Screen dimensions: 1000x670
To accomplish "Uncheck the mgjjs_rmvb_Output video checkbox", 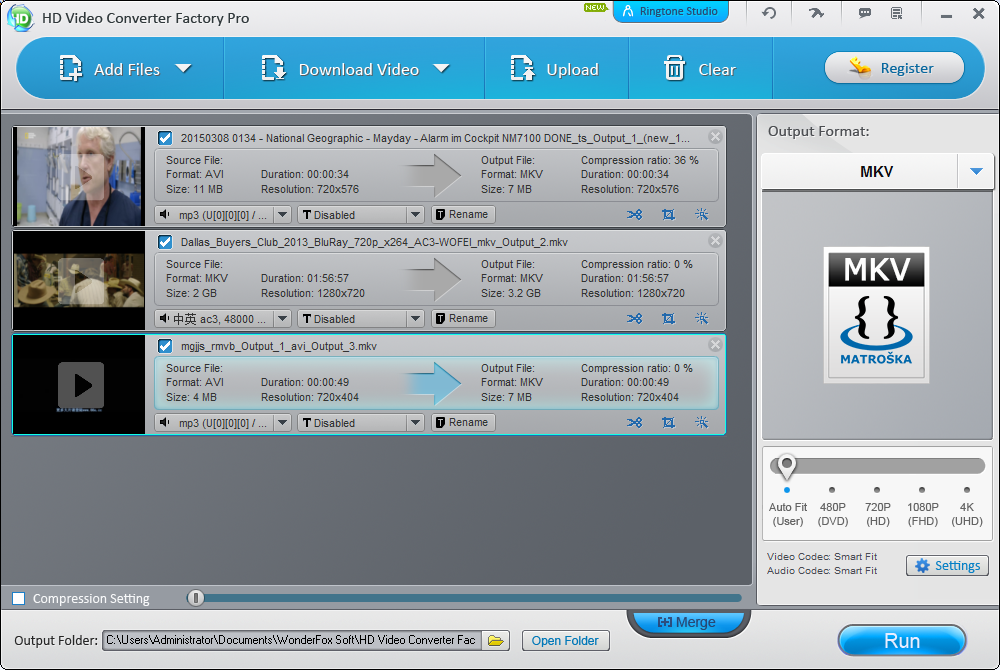I will (x=165, y=346).
